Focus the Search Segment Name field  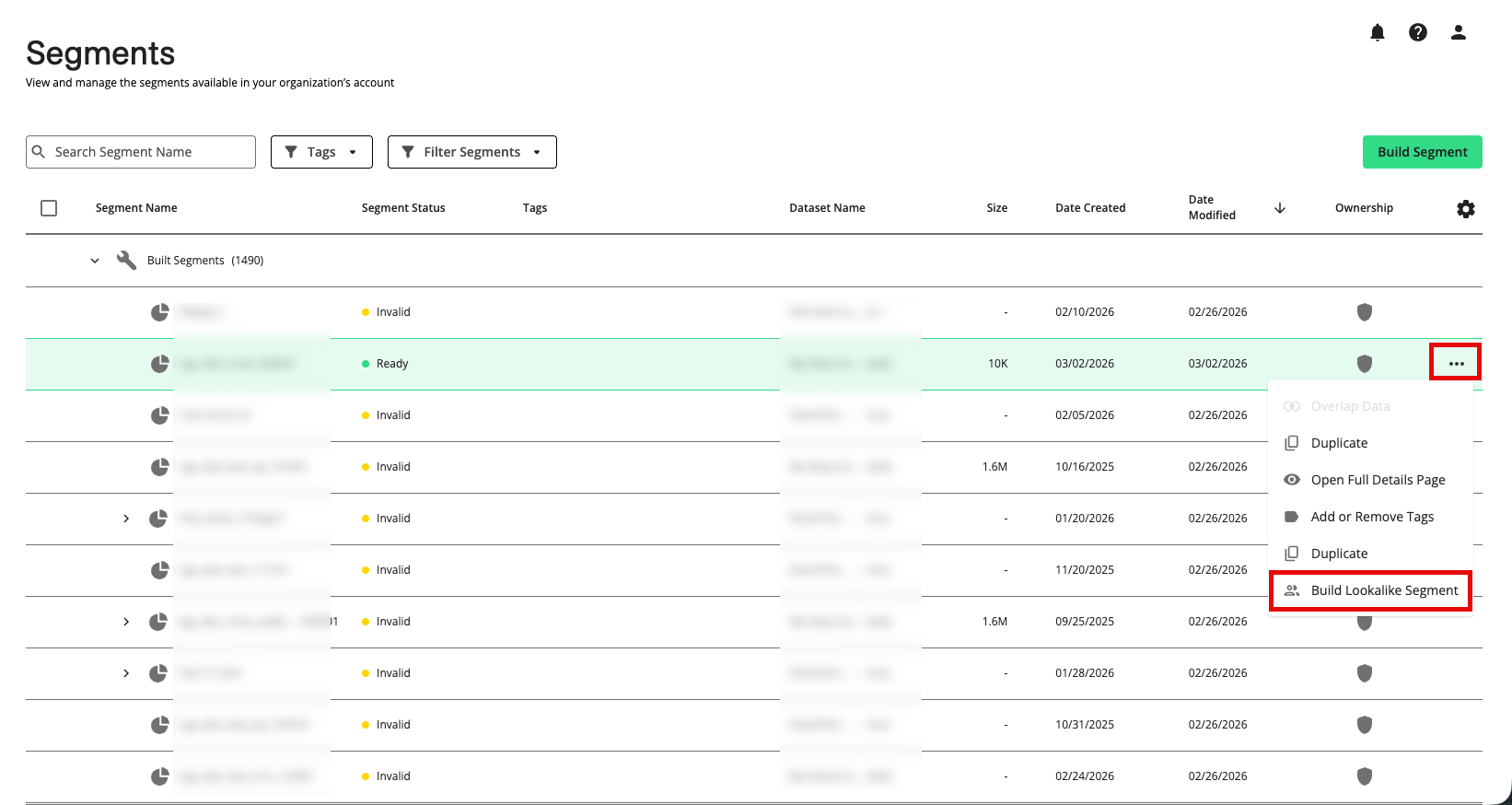pyautogui.click(x=147, y=152)
